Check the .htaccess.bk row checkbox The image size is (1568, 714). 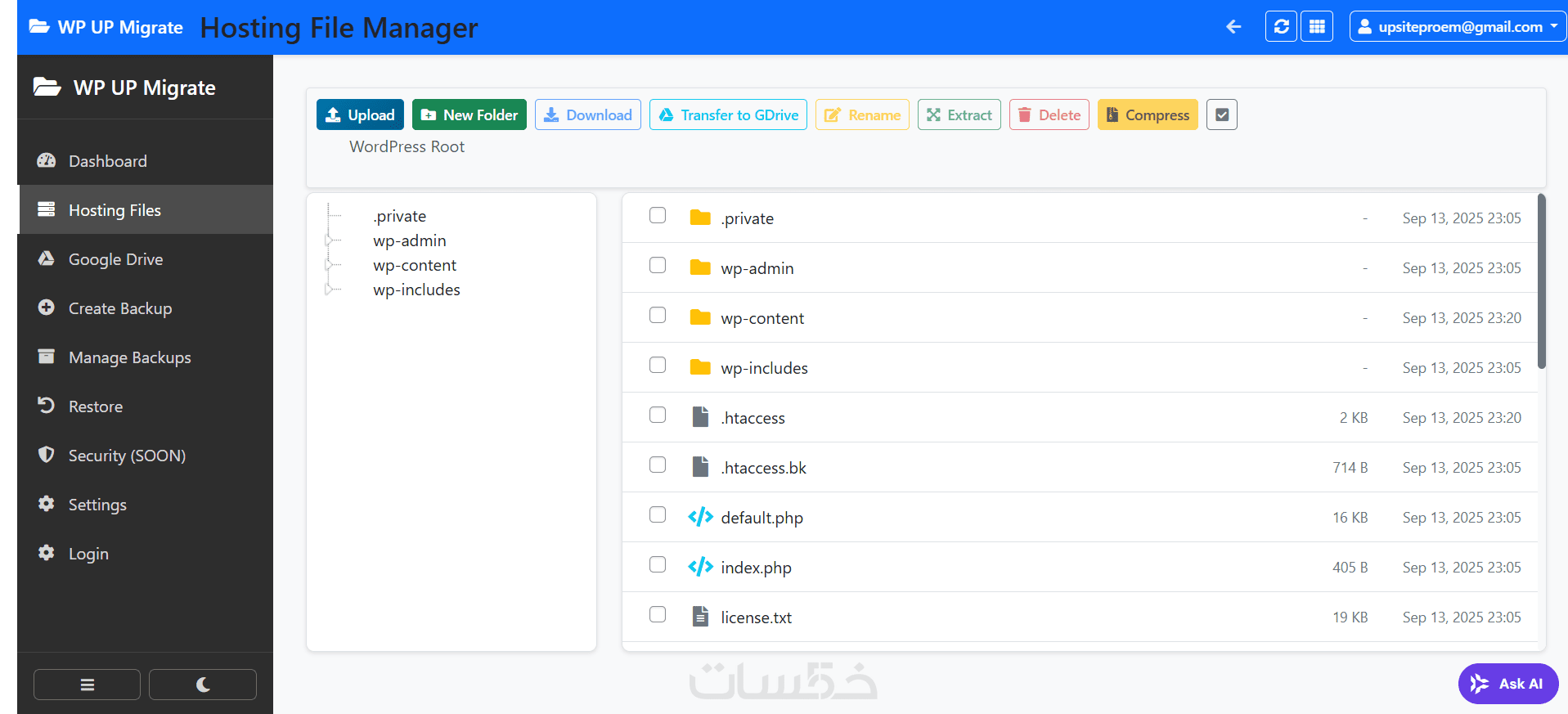pyautogui.click(x=658, y=465)
